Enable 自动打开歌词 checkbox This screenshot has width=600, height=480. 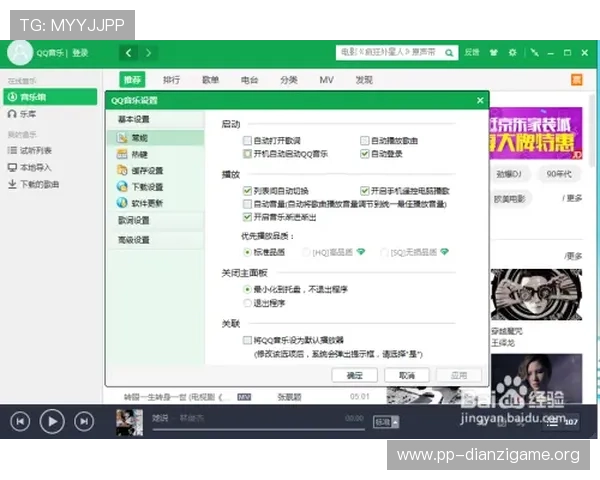tap(247, 140)
